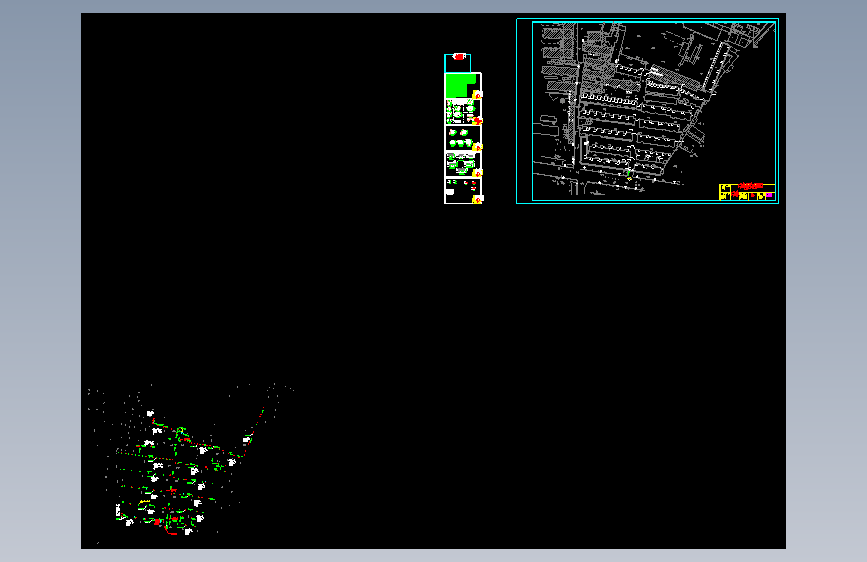Select the site plan drawing in the cyan frame

[647, 111]
